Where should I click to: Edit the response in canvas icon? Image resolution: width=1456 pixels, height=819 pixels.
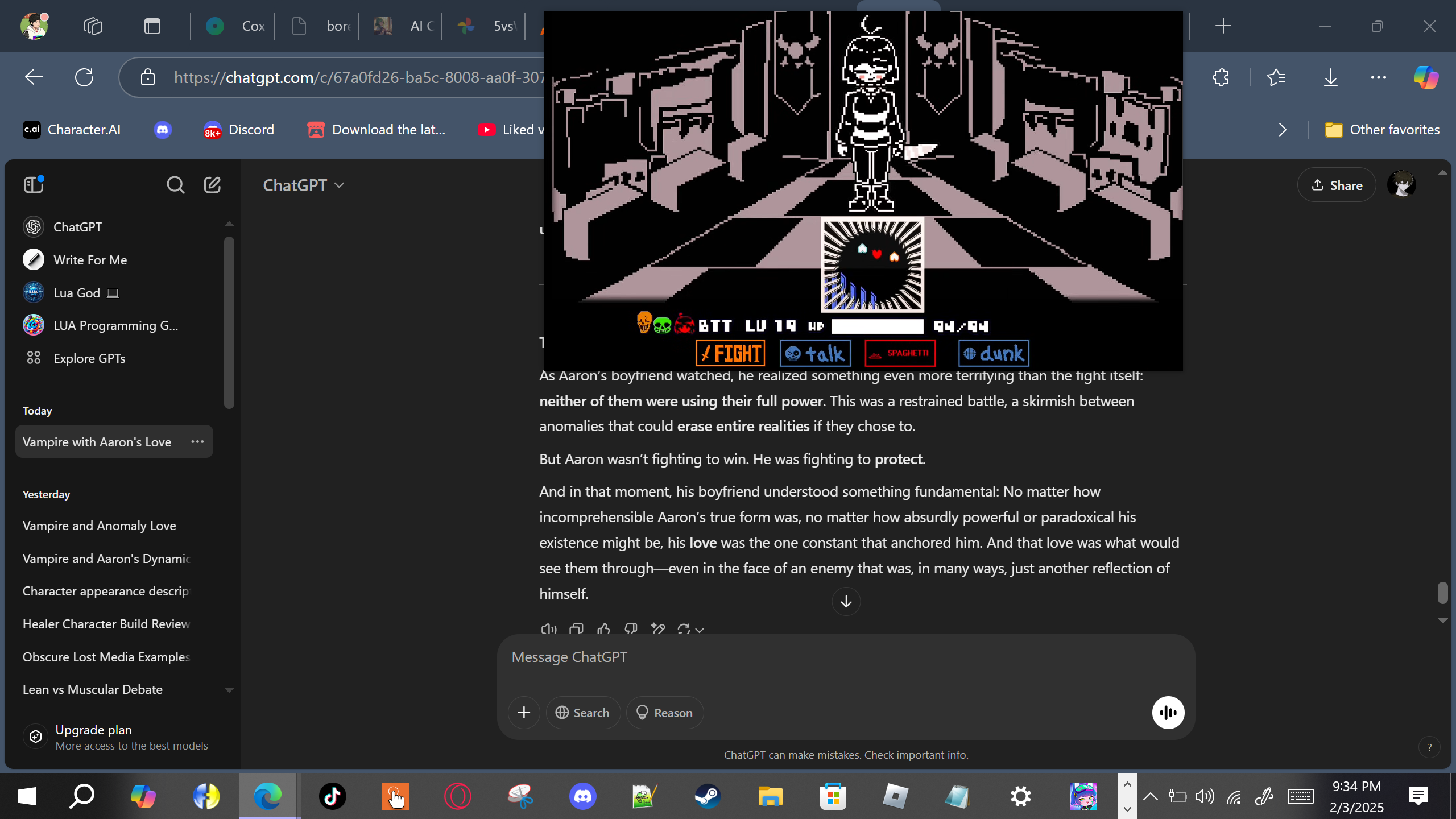[658, 629]
